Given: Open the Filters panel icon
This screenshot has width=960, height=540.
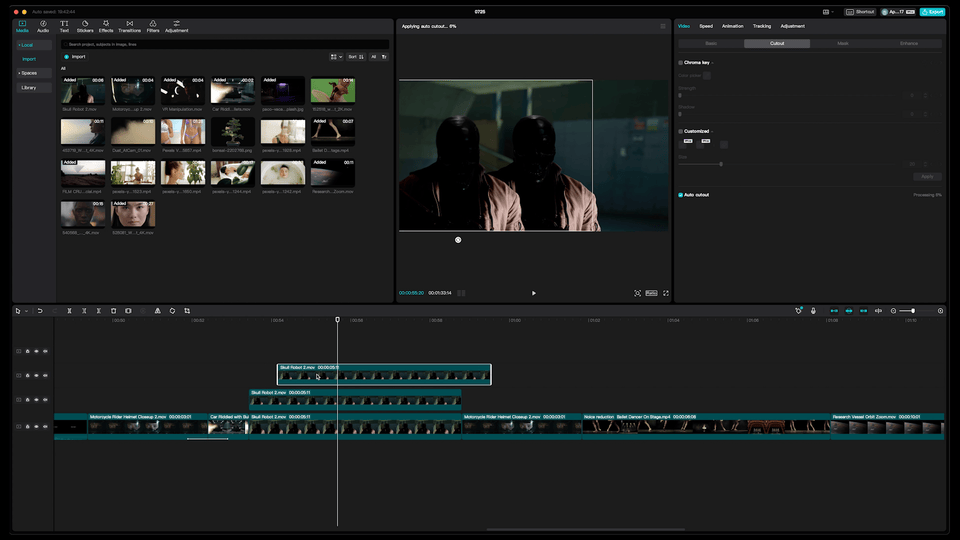Looking at the screenshot, I should tap(153, 26).
